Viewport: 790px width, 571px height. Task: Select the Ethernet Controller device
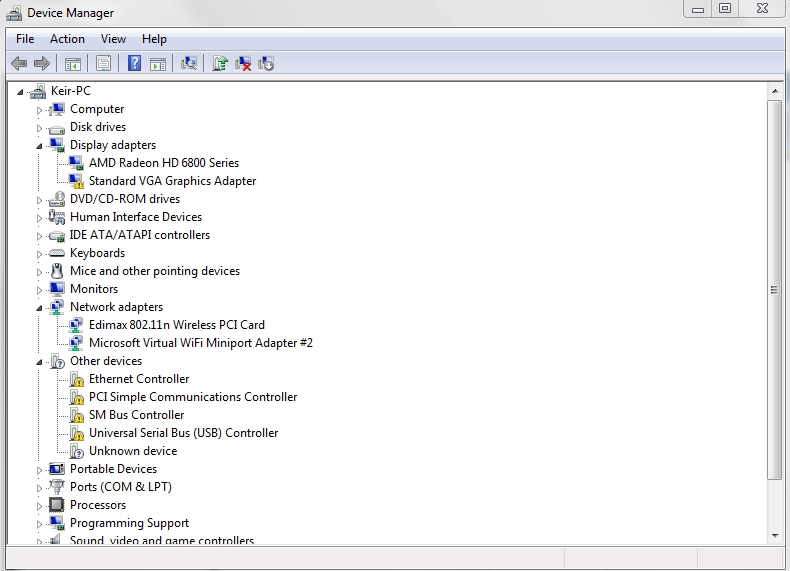click(x=138, y=379)
